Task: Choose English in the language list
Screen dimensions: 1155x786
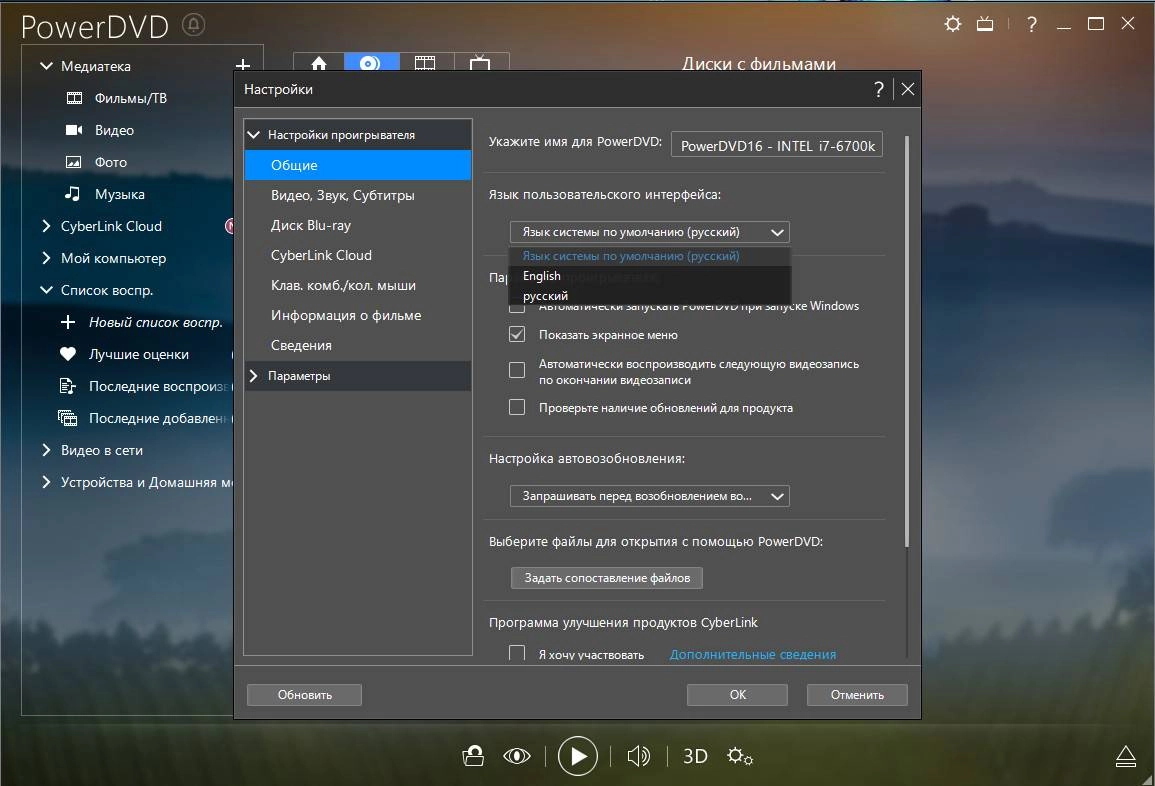Action: pos(650,276)
